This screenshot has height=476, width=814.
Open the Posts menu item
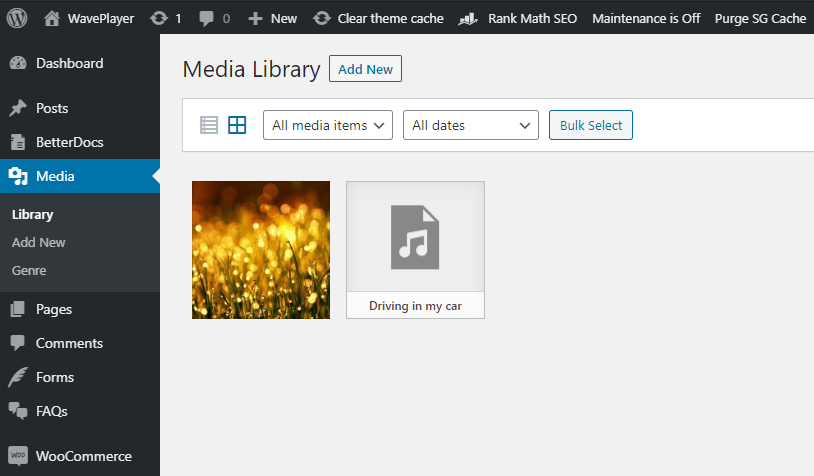point(52,108)
